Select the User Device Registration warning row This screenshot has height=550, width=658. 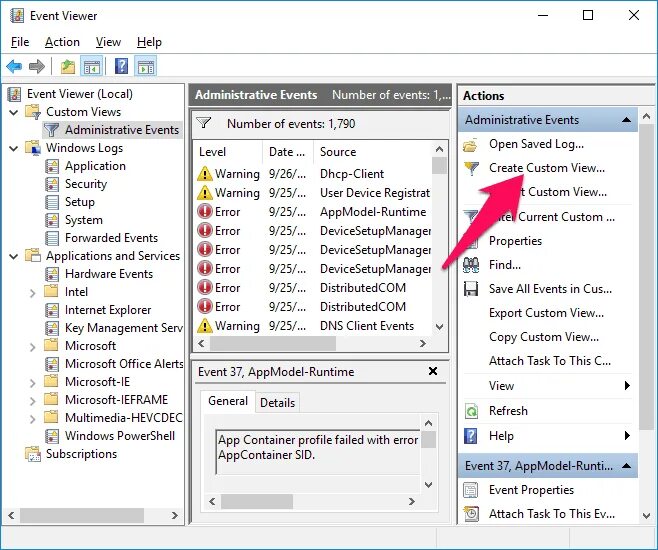(x=313, y=193)
